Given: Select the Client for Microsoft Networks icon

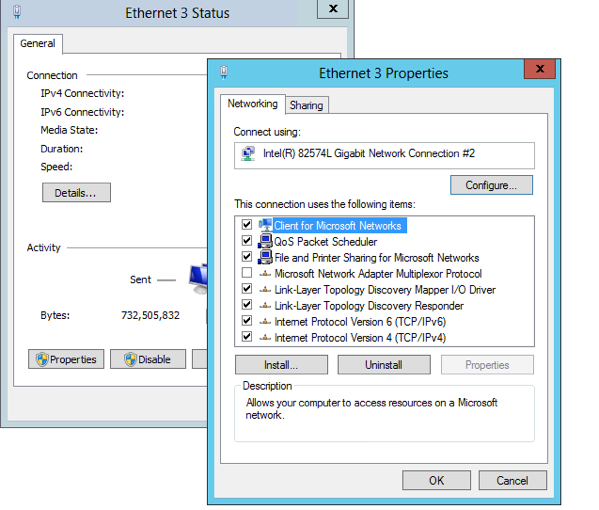Looking at the screenshot, I should coord(265,225).
